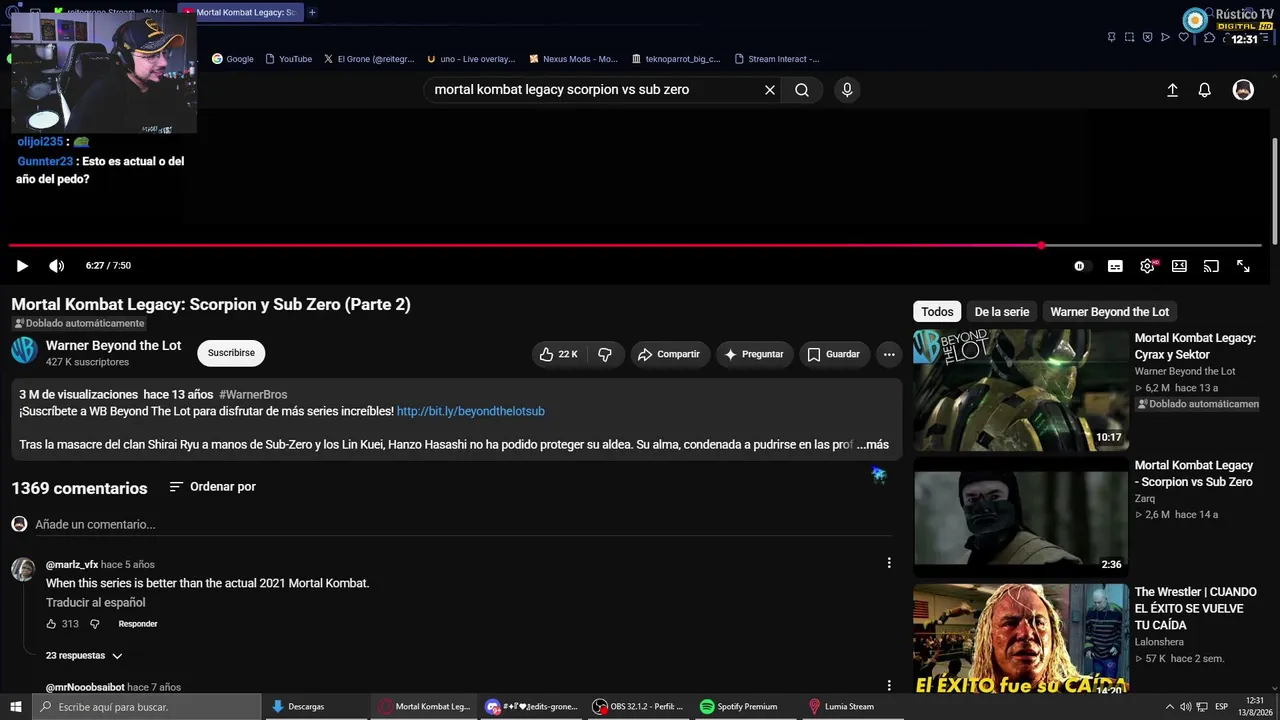Open the Cyrax y Sektor video thumbnail
Screen dimensions: 1280x720
pos(1021,390)
